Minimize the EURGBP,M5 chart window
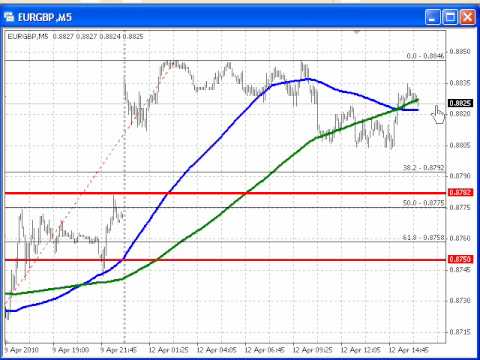Image resolution: width=480 pixels, height=360 pixels. point(433,17)
